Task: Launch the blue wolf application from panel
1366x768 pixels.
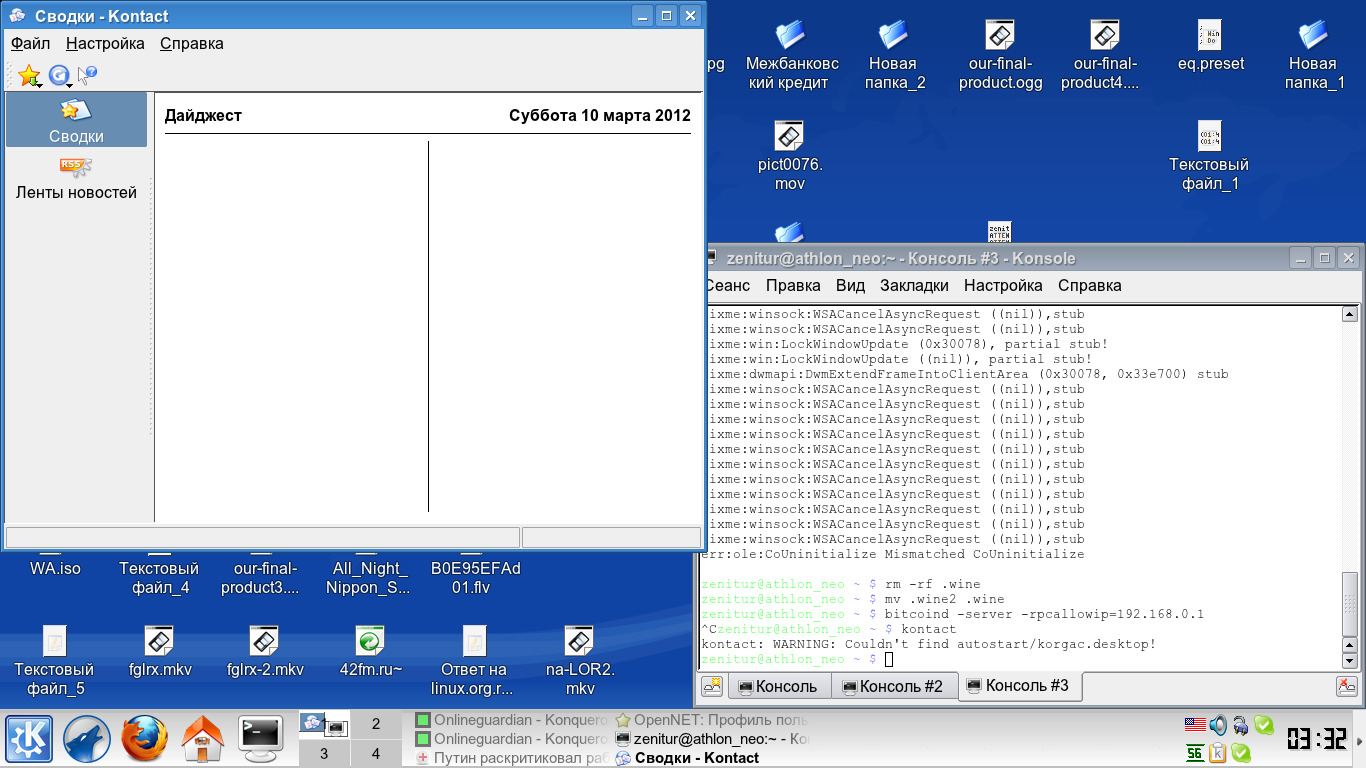Action: [87, 740]
